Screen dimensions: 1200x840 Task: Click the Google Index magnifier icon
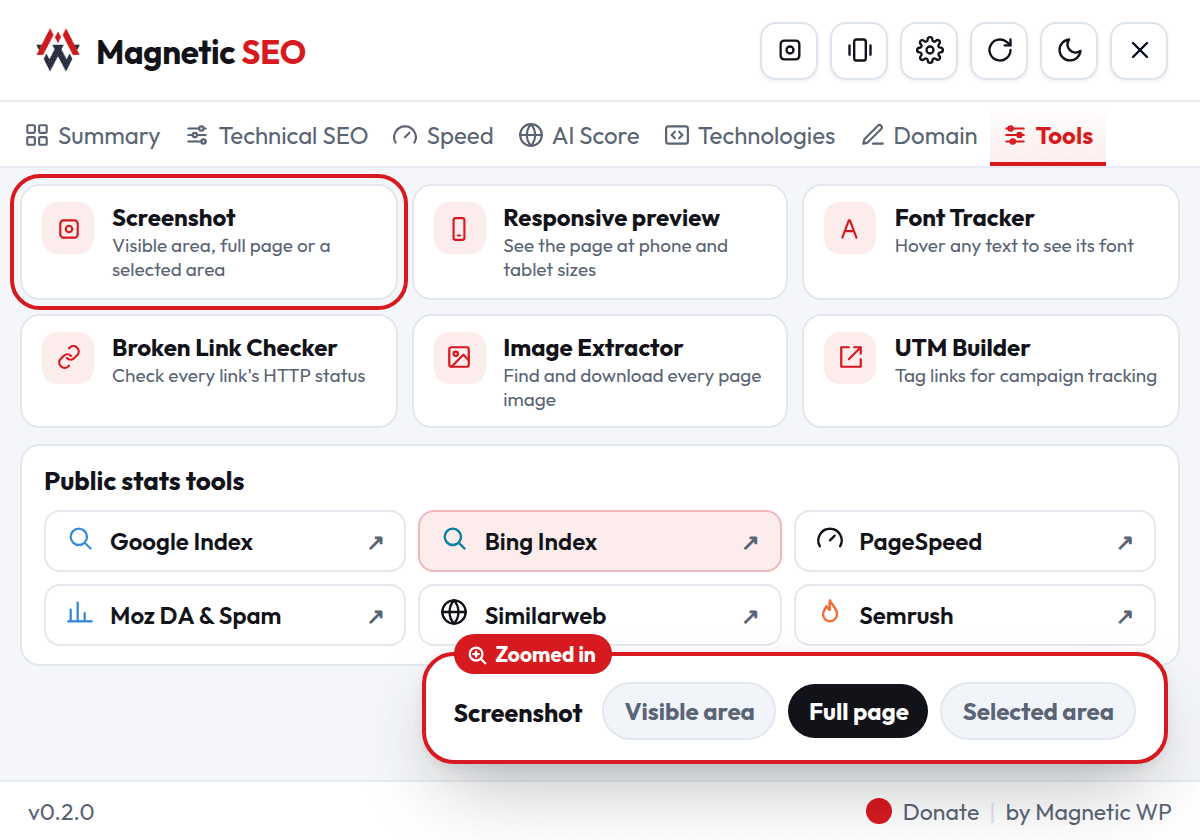(x=81, y=540)
